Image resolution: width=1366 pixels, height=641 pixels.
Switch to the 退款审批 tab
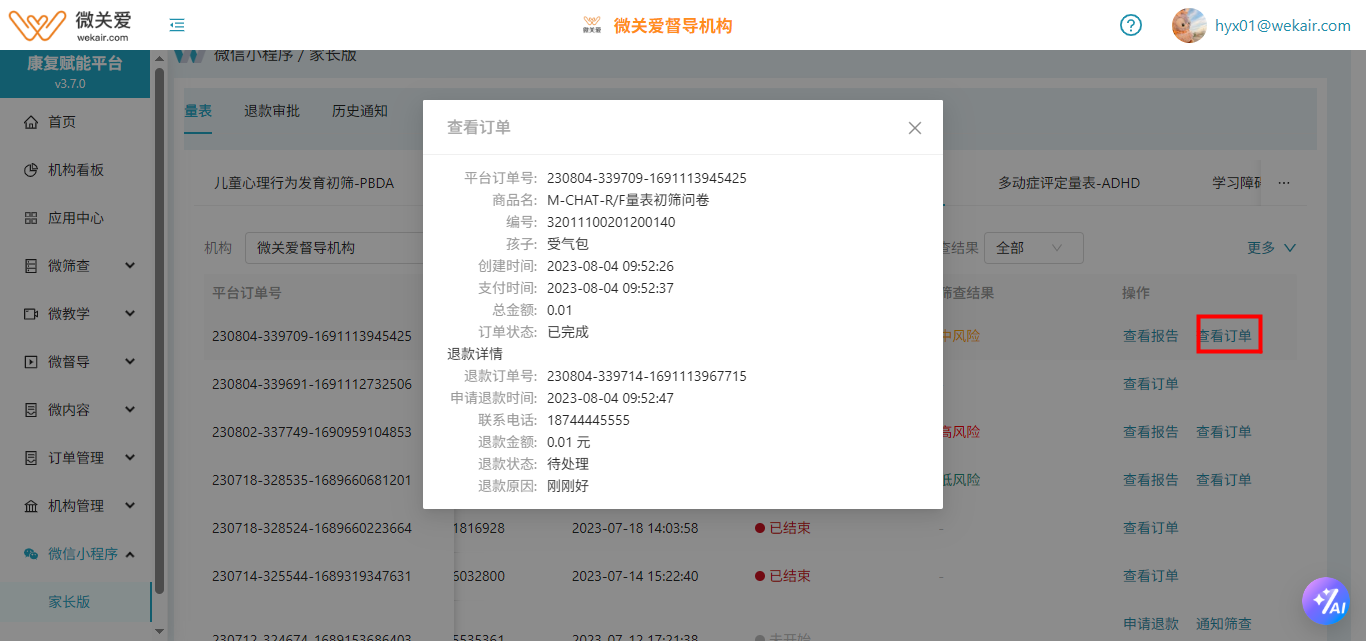pos(272,111)
